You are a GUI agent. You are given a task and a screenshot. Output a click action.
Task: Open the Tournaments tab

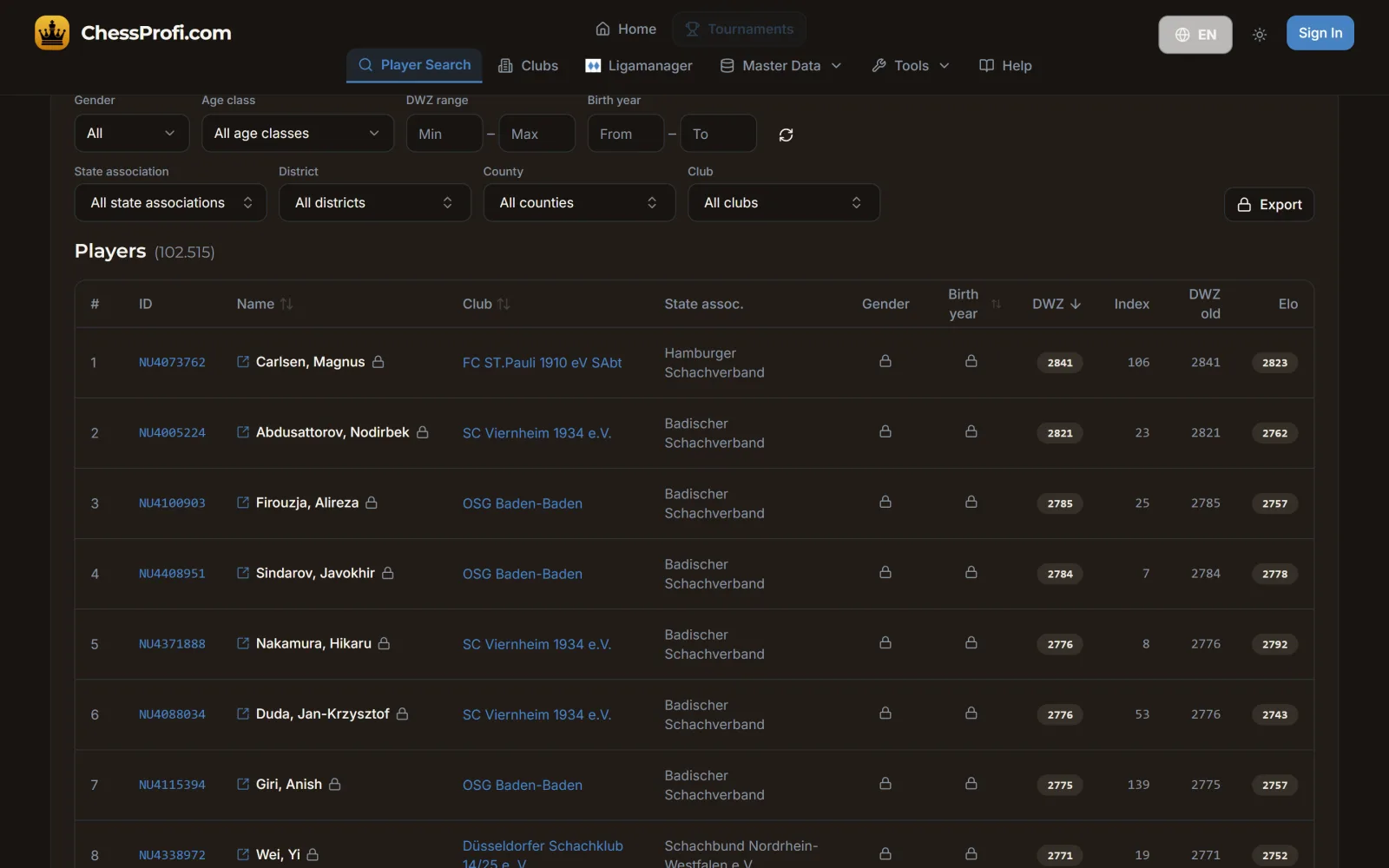tap(740, 30)
